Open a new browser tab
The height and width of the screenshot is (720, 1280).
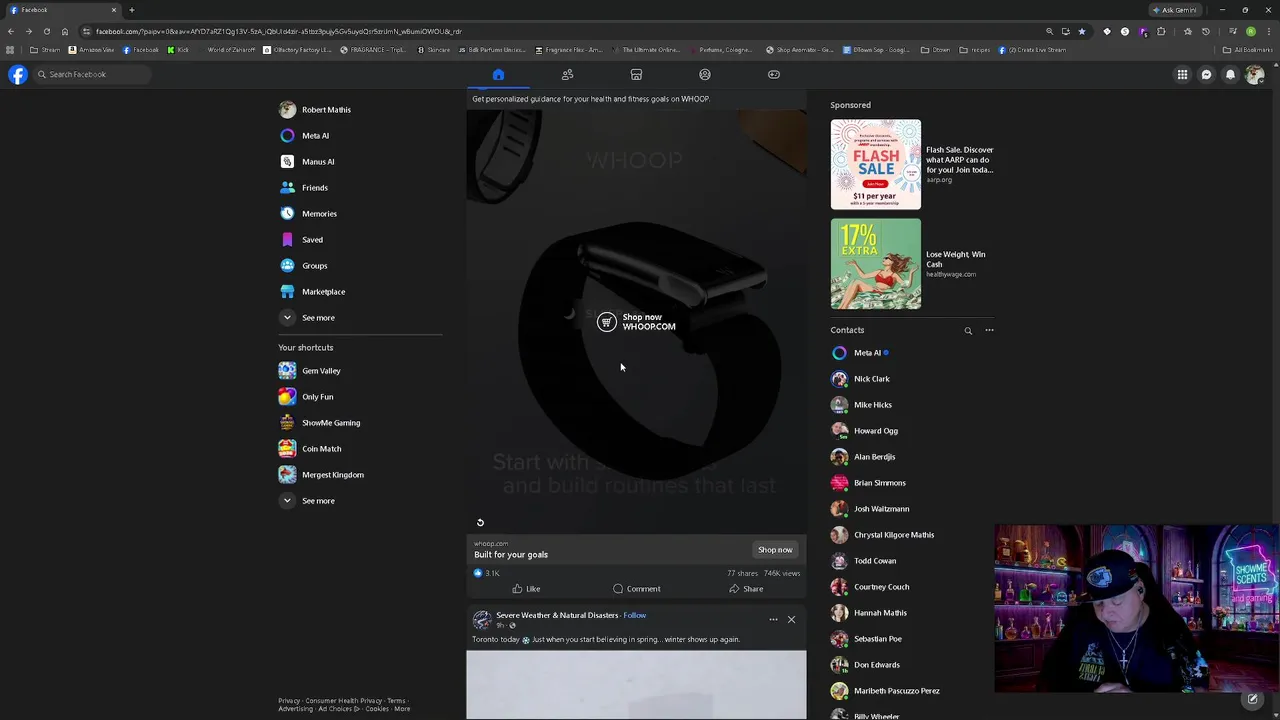point(131,10)
